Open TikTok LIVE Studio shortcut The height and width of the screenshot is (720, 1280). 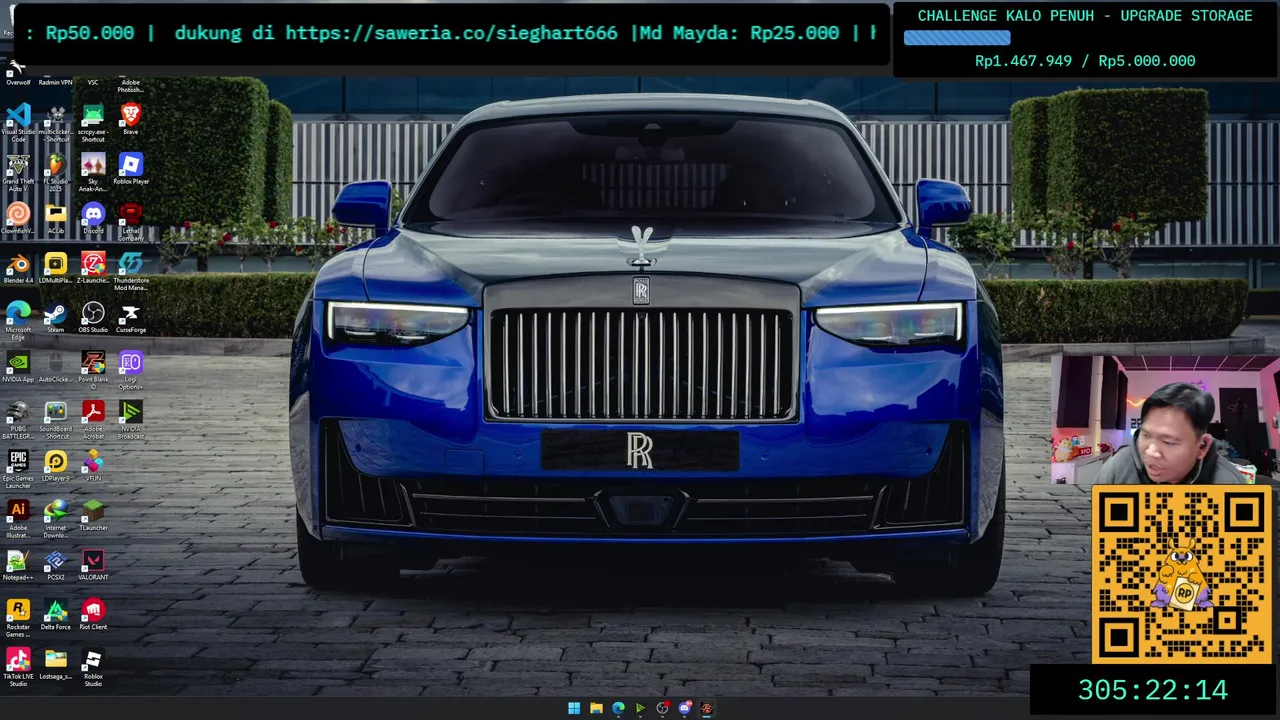[x=18, y=667]
